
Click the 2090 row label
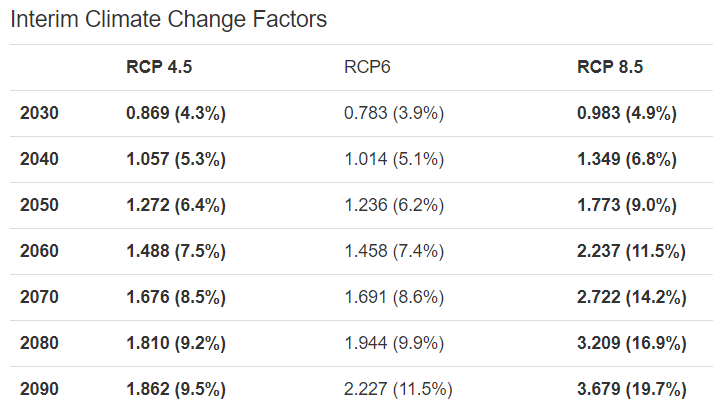(x=39, y=389)
